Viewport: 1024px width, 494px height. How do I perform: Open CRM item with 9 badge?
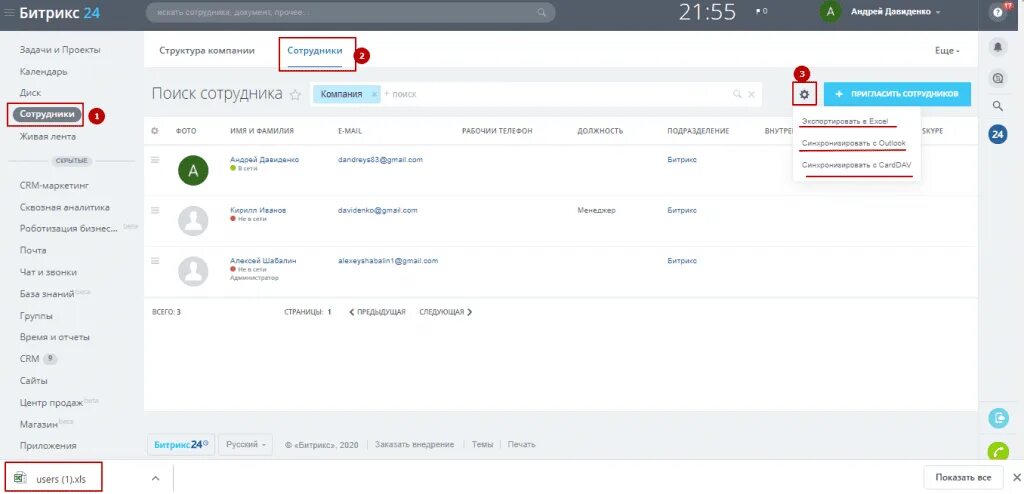coord(39,359)
